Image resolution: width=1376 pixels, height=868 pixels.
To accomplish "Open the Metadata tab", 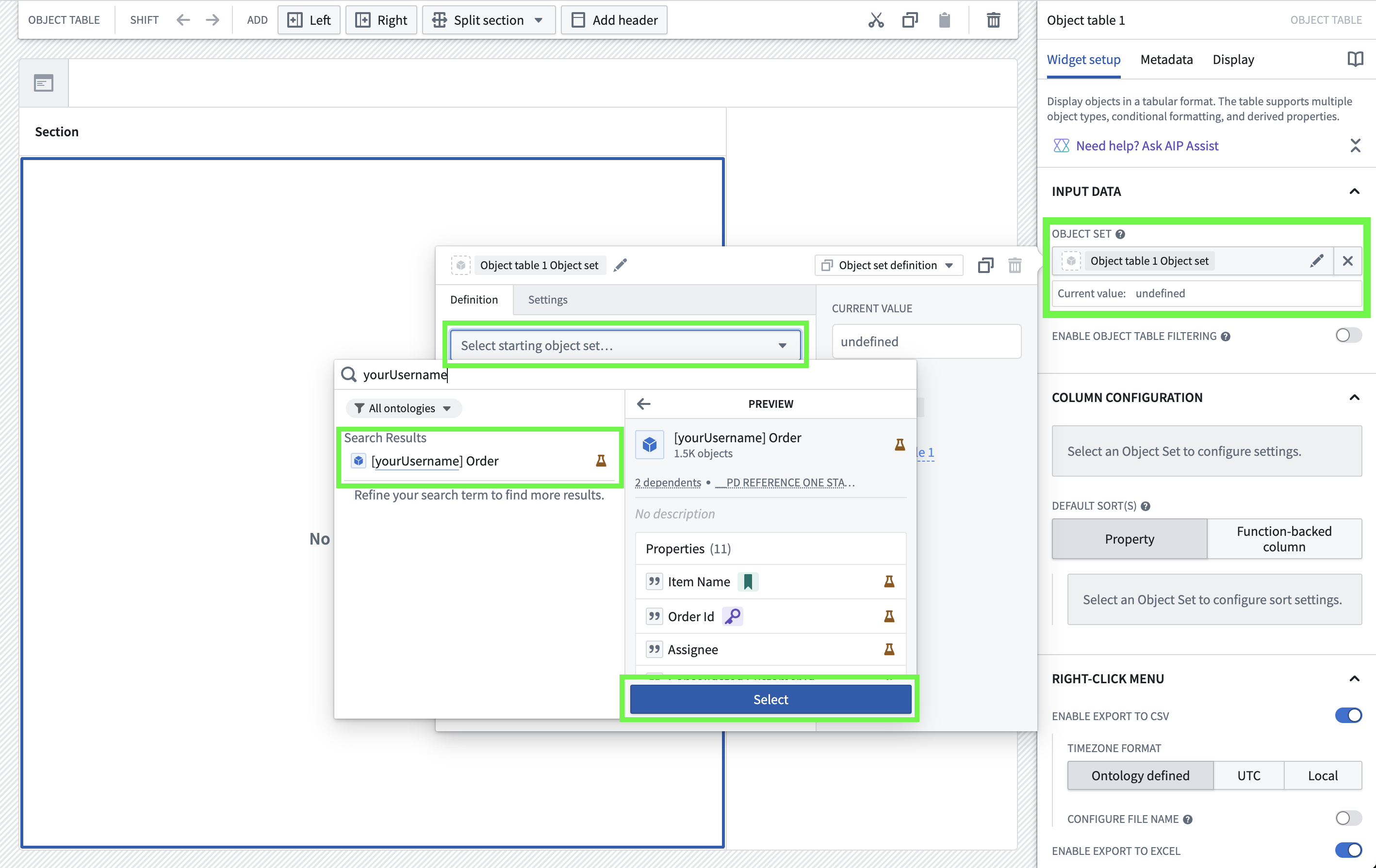I will point(1166,59).
